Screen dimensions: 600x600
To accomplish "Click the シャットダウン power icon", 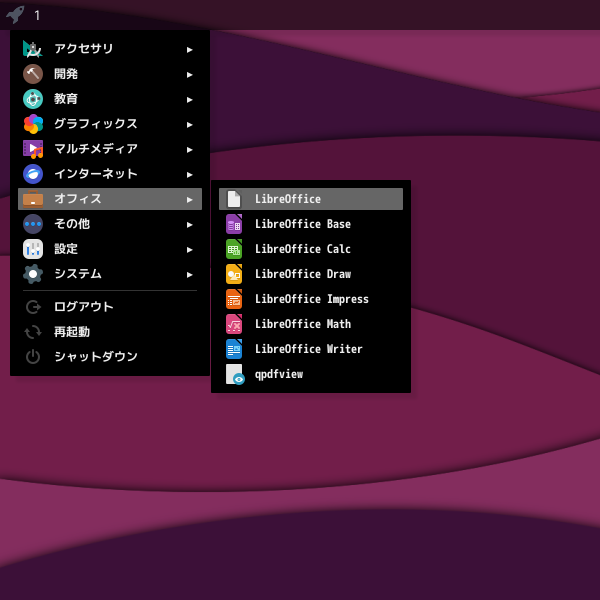I will pyautogui.click(x=33, y=357).
